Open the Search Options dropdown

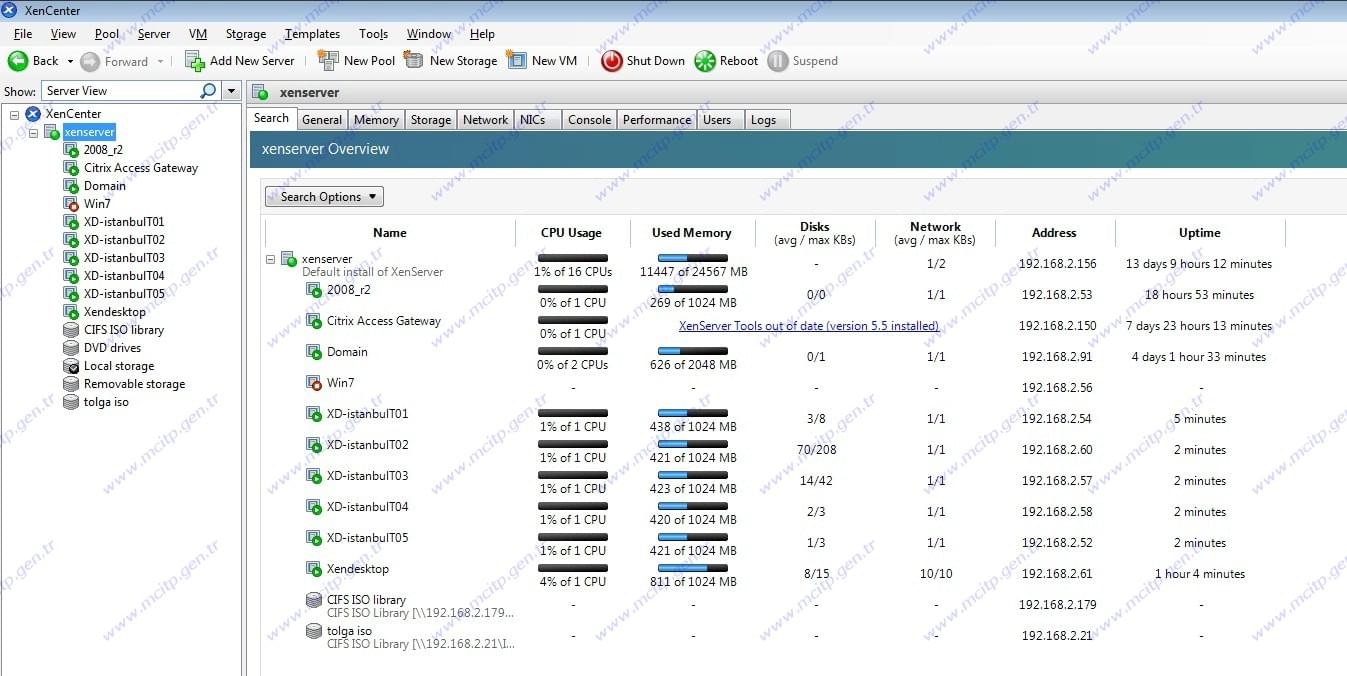coord(324,197)
